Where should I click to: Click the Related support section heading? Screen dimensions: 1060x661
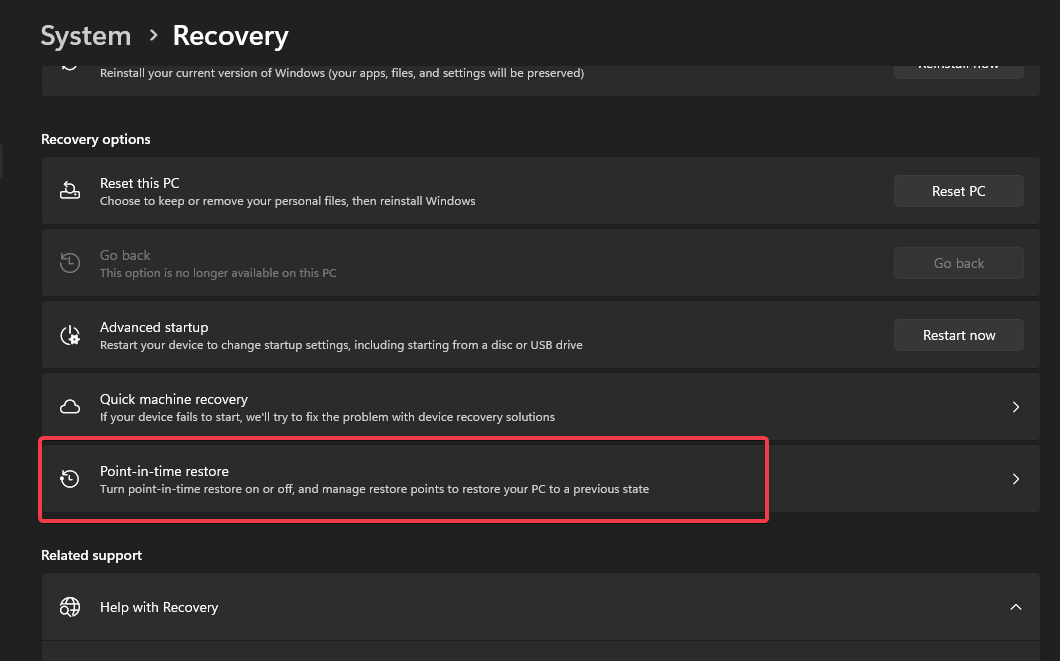91,555
